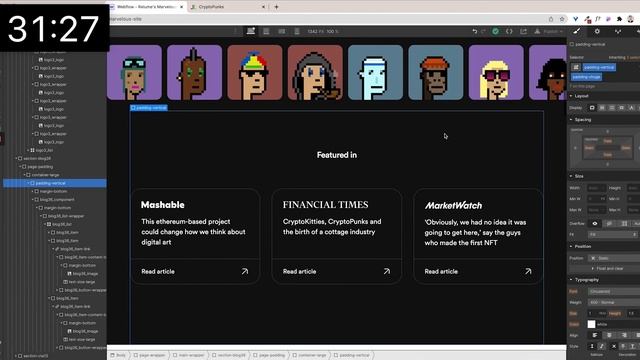The width and height of the screenshot is (640, 360).
Task: Select page-wrapper in the breadcrumb bar
Action: point(150,355)
